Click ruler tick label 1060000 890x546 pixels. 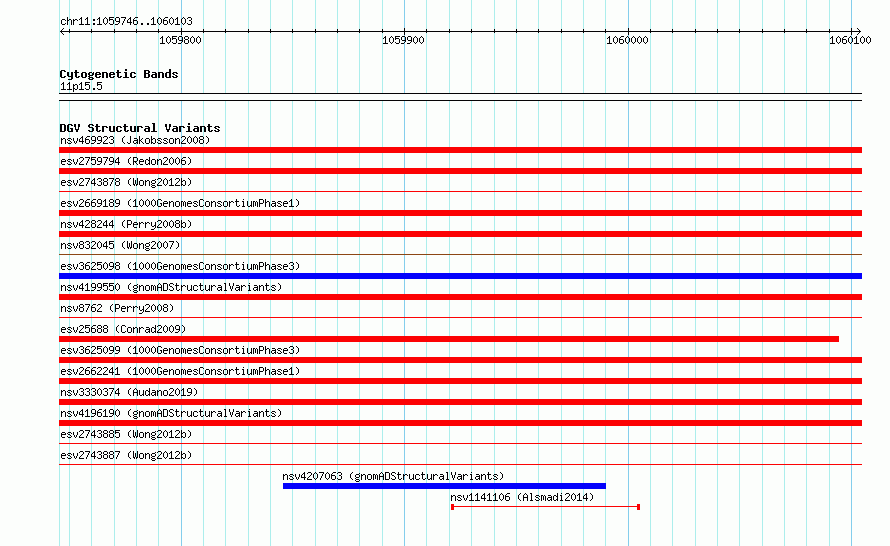click(627, 40)
